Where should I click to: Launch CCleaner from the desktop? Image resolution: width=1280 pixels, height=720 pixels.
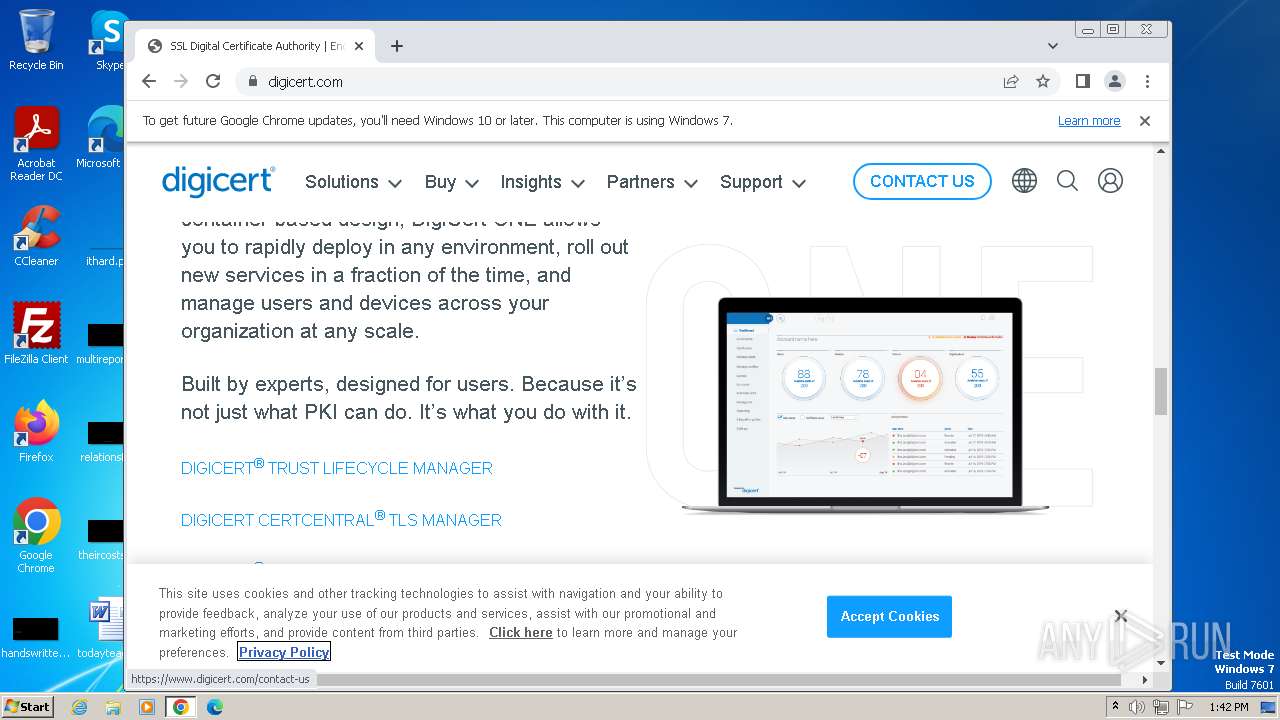pos(36,236)
